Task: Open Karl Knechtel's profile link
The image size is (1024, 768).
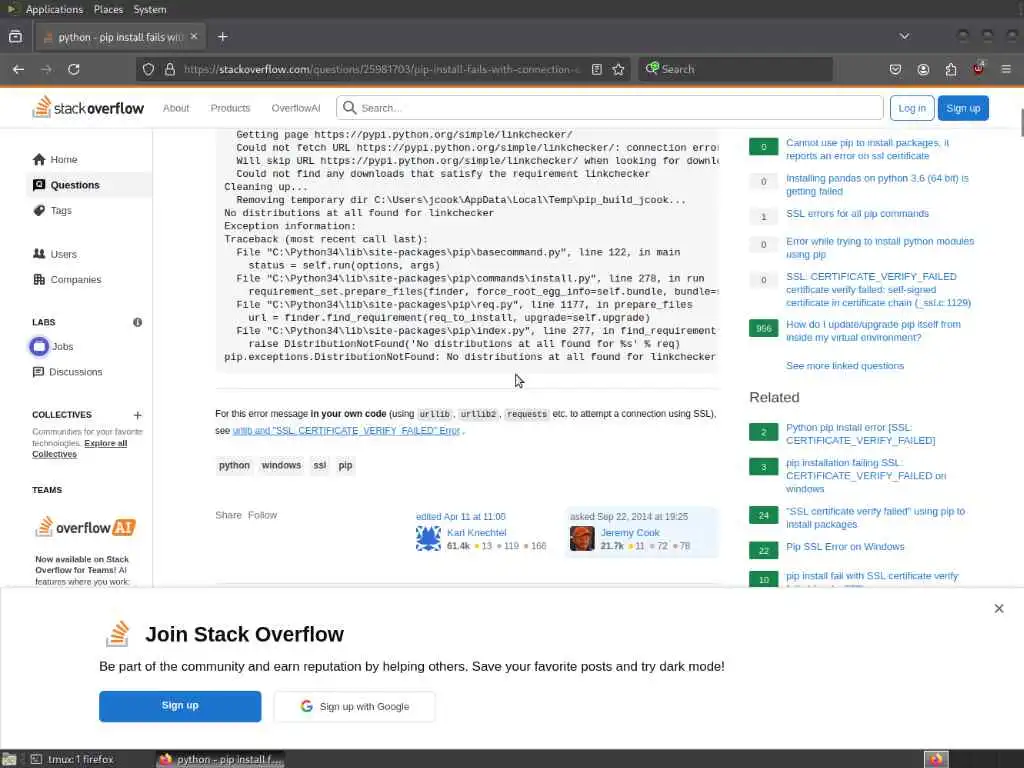Action: point(477,532)
